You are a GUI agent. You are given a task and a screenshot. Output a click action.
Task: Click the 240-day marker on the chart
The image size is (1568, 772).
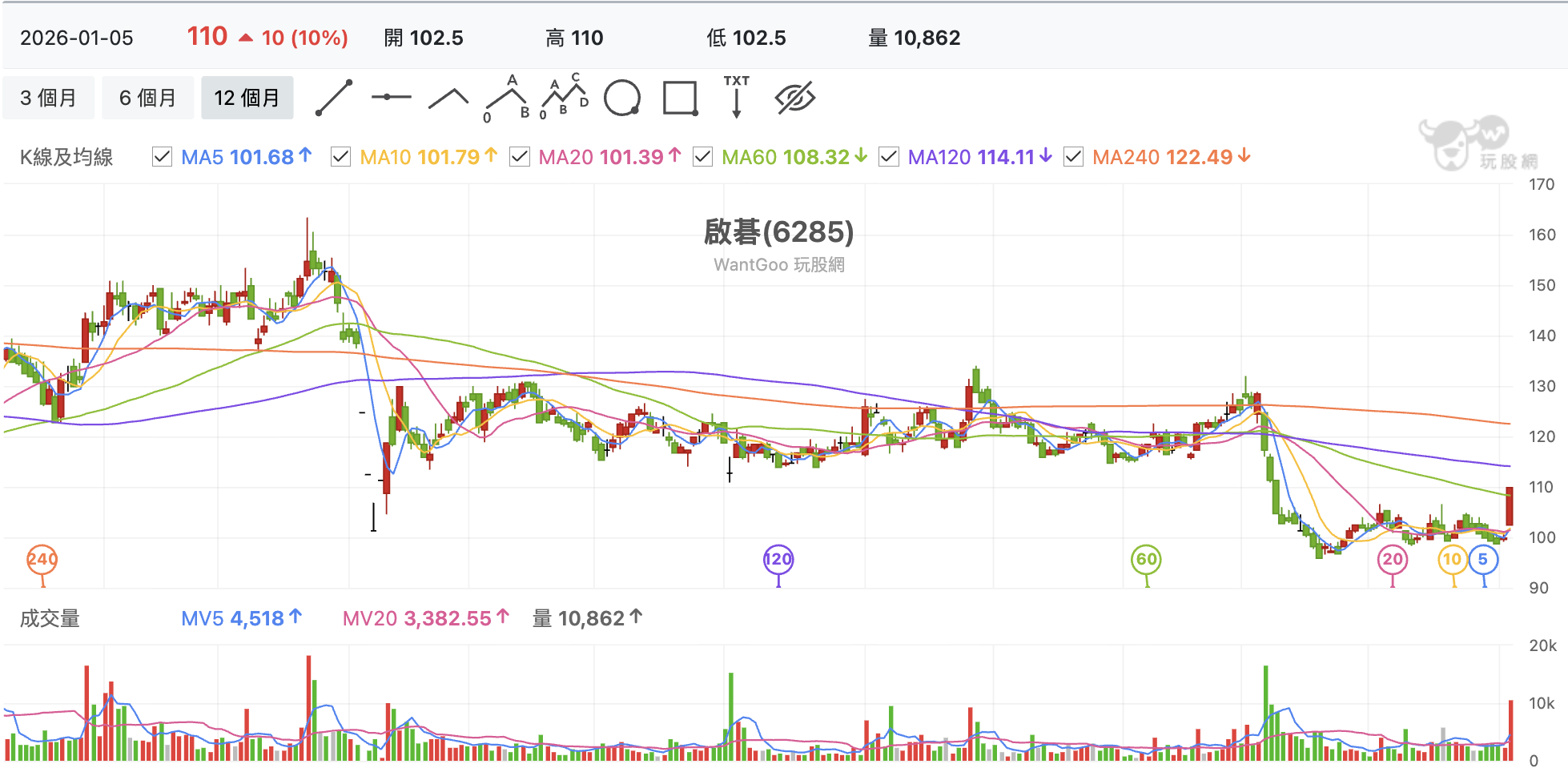coord(42,559)
